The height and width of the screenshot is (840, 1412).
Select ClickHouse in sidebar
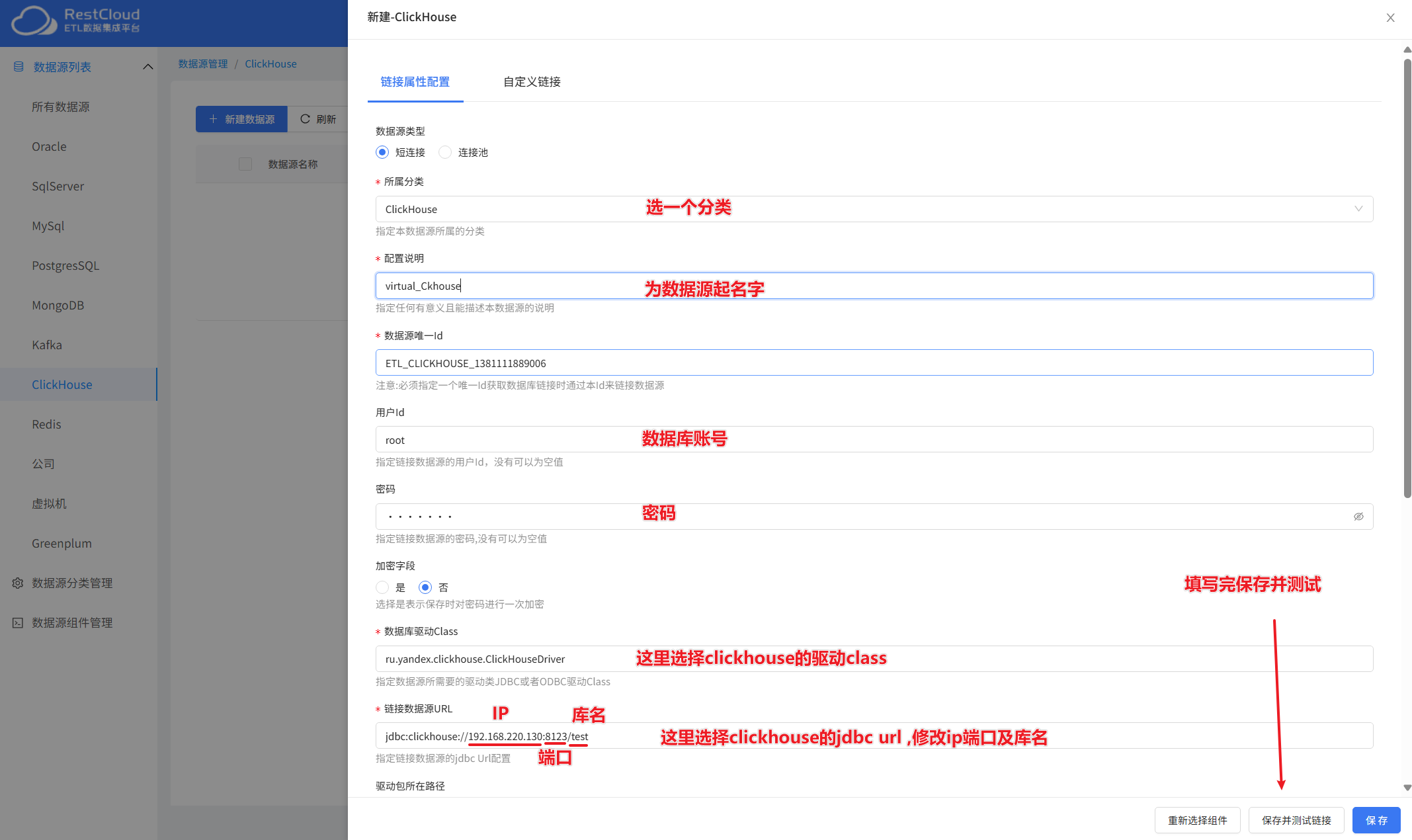79,384
